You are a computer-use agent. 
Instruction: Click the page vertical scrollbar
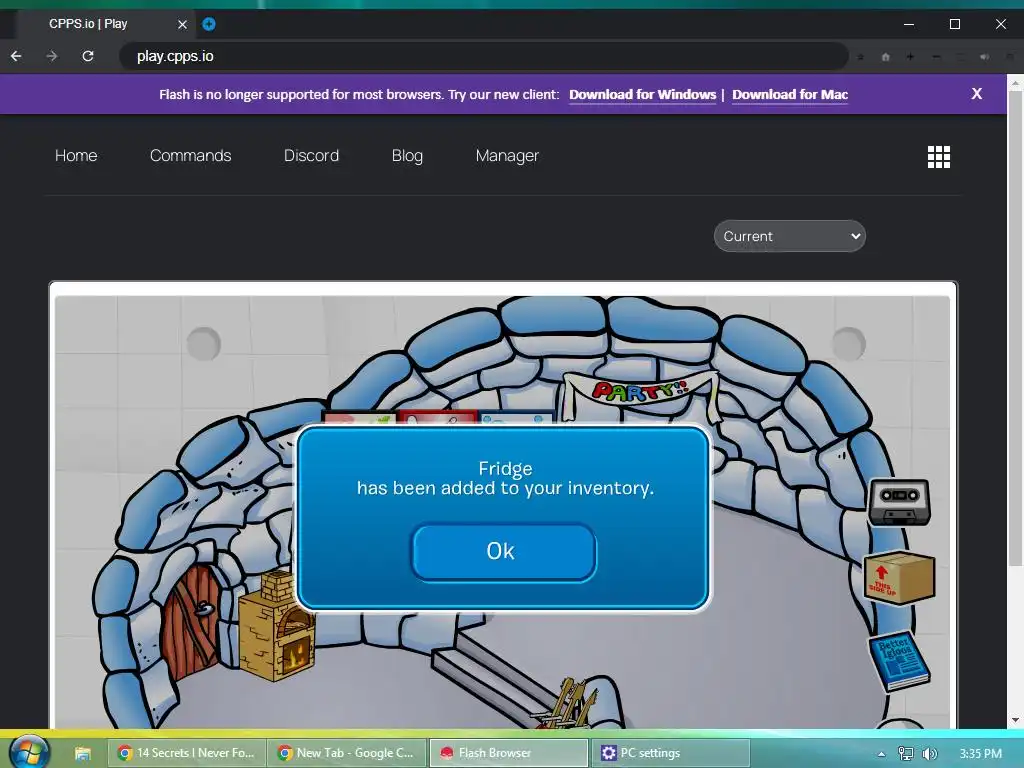click(x=1016, y=327)
